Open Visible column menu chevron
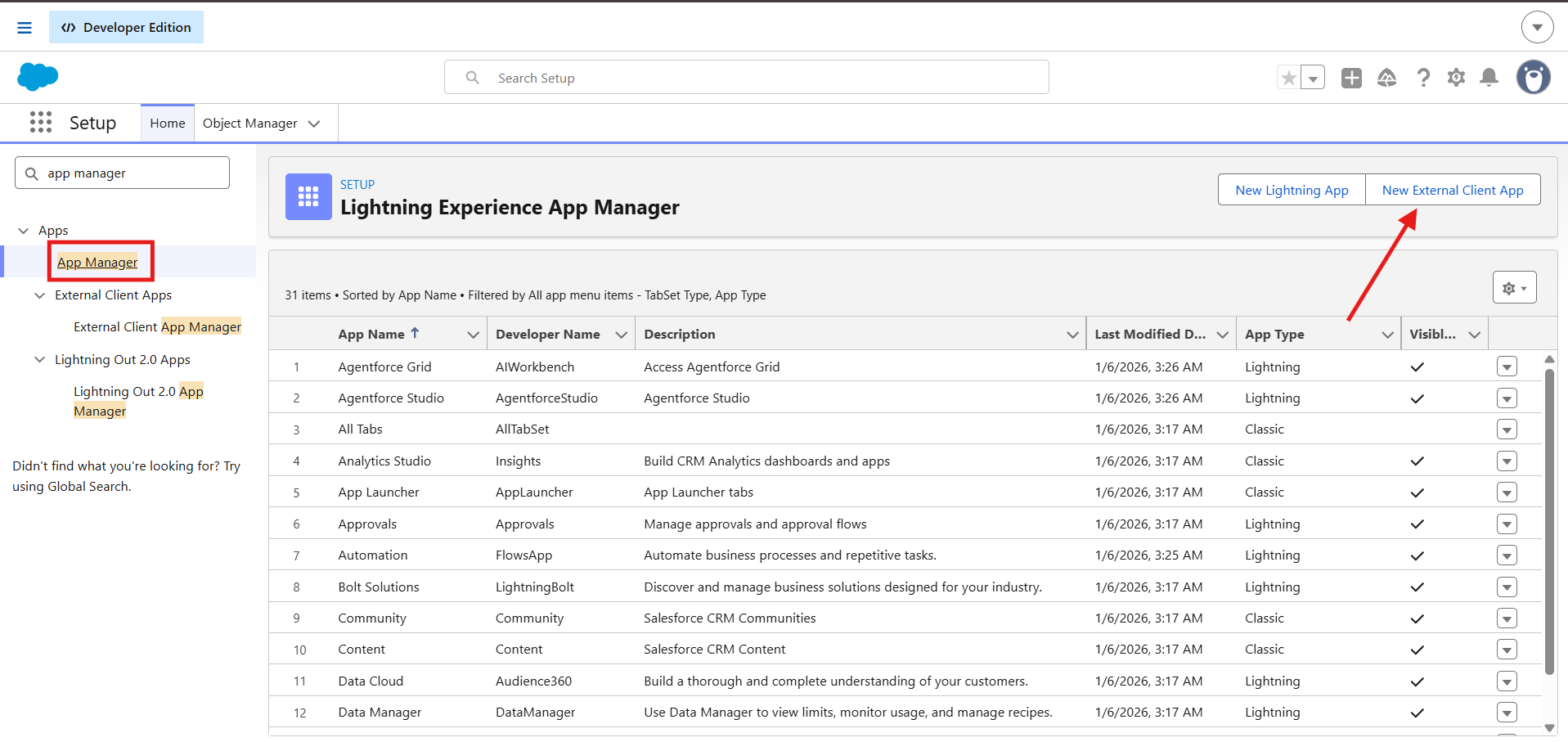 1475,335
